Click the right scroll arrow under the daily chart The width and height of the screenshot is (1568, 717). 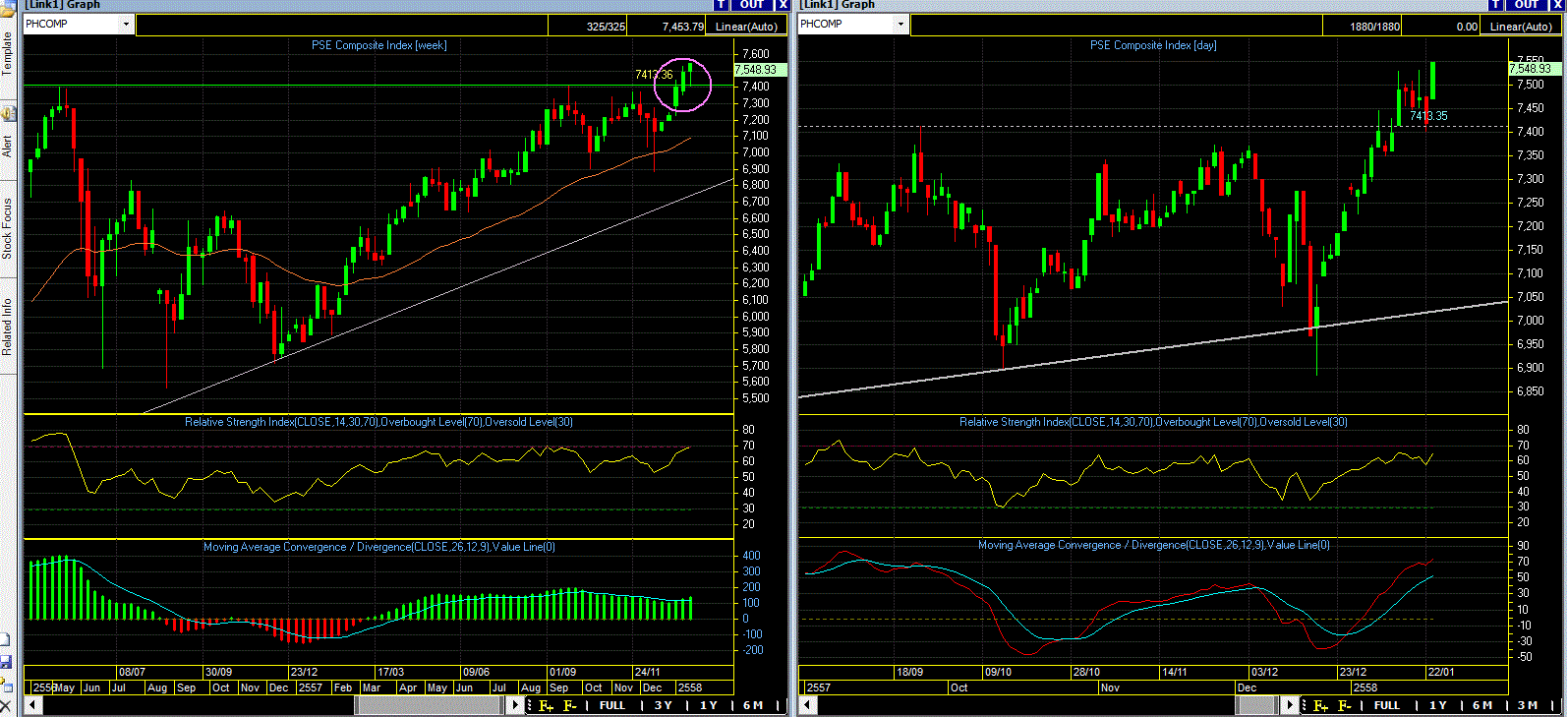[1291, 705]
